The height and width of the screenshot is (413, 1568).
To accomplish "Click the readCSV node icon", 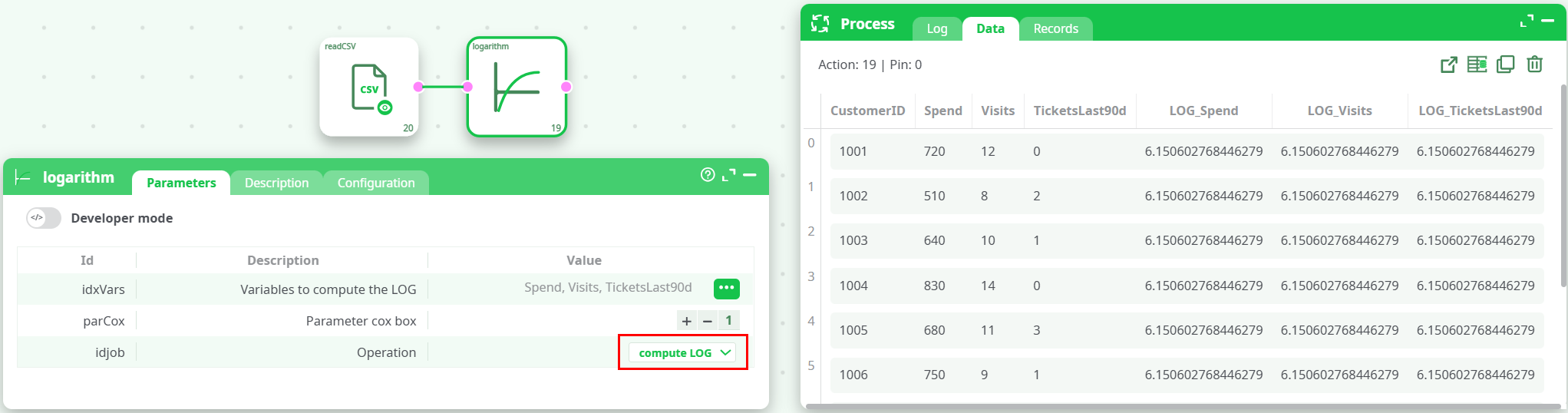I will (369, 88).
